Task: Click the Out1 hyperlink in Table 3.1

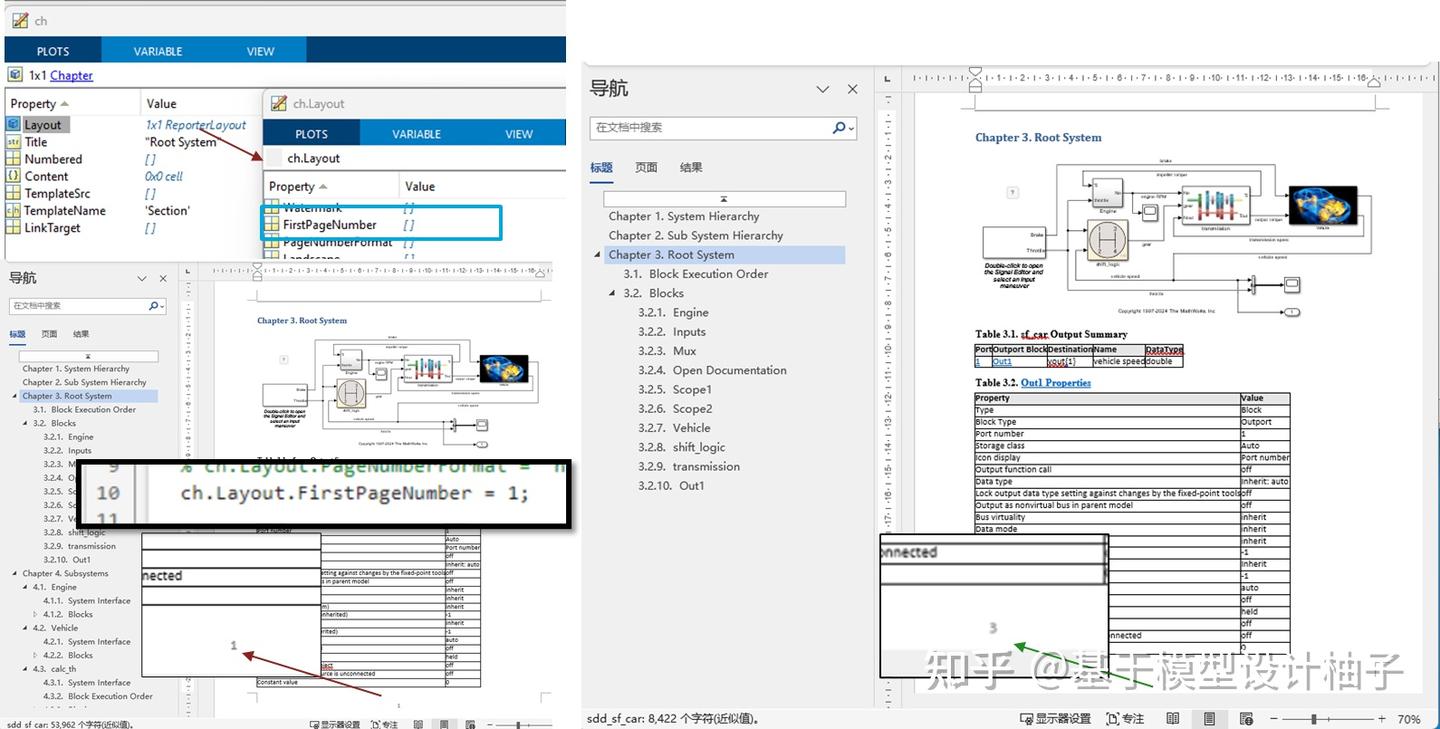Action: coord(1004,361)
